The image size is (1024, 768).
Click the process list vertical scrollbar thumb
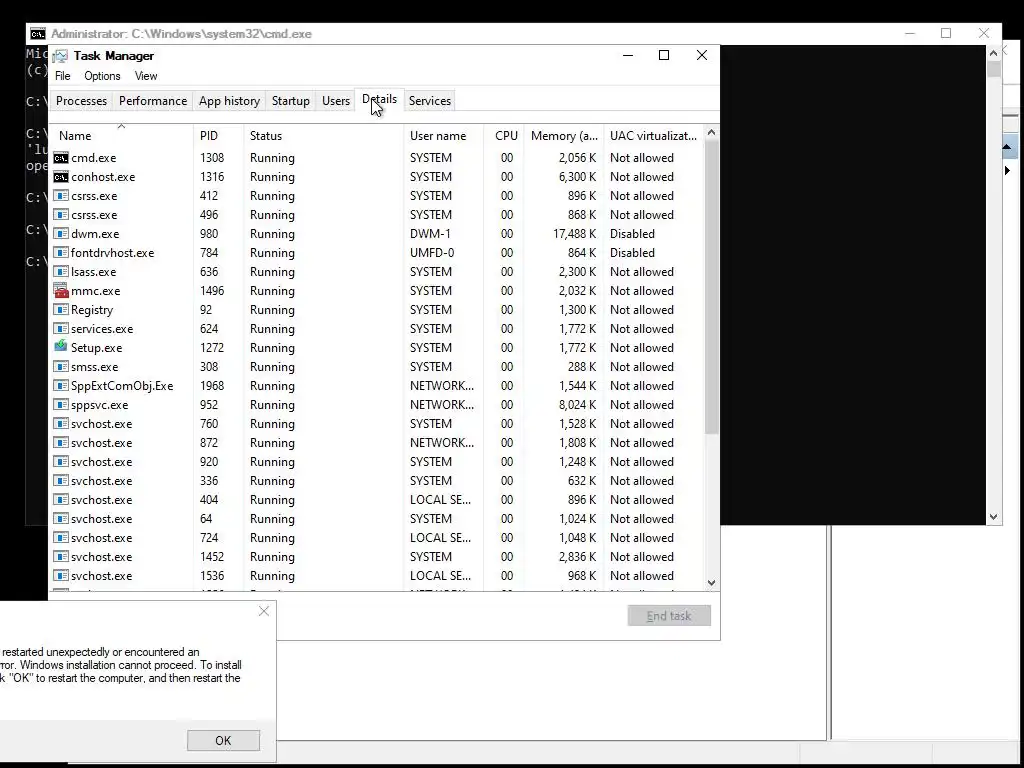[x=711, y=287]
